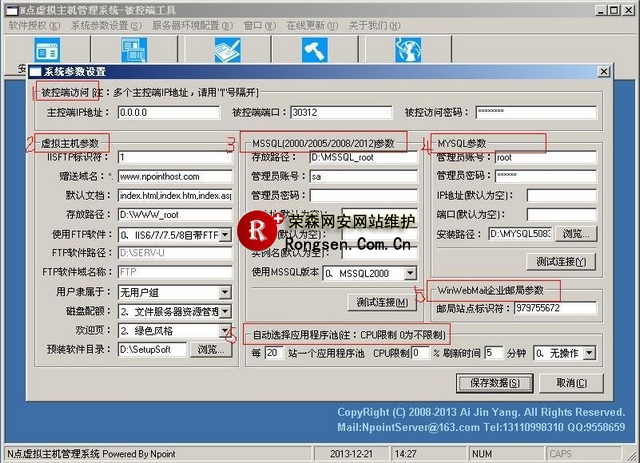Click the 系统参数设置 dialog title bar icon
This screenshot has width=640, height=463.
[36, 72]
